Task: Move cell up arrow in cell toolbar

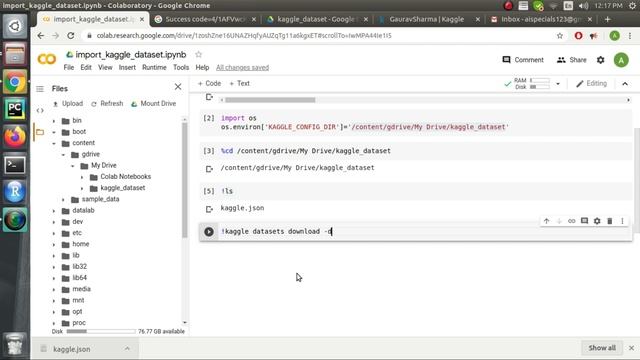Action: coord(547,221)
